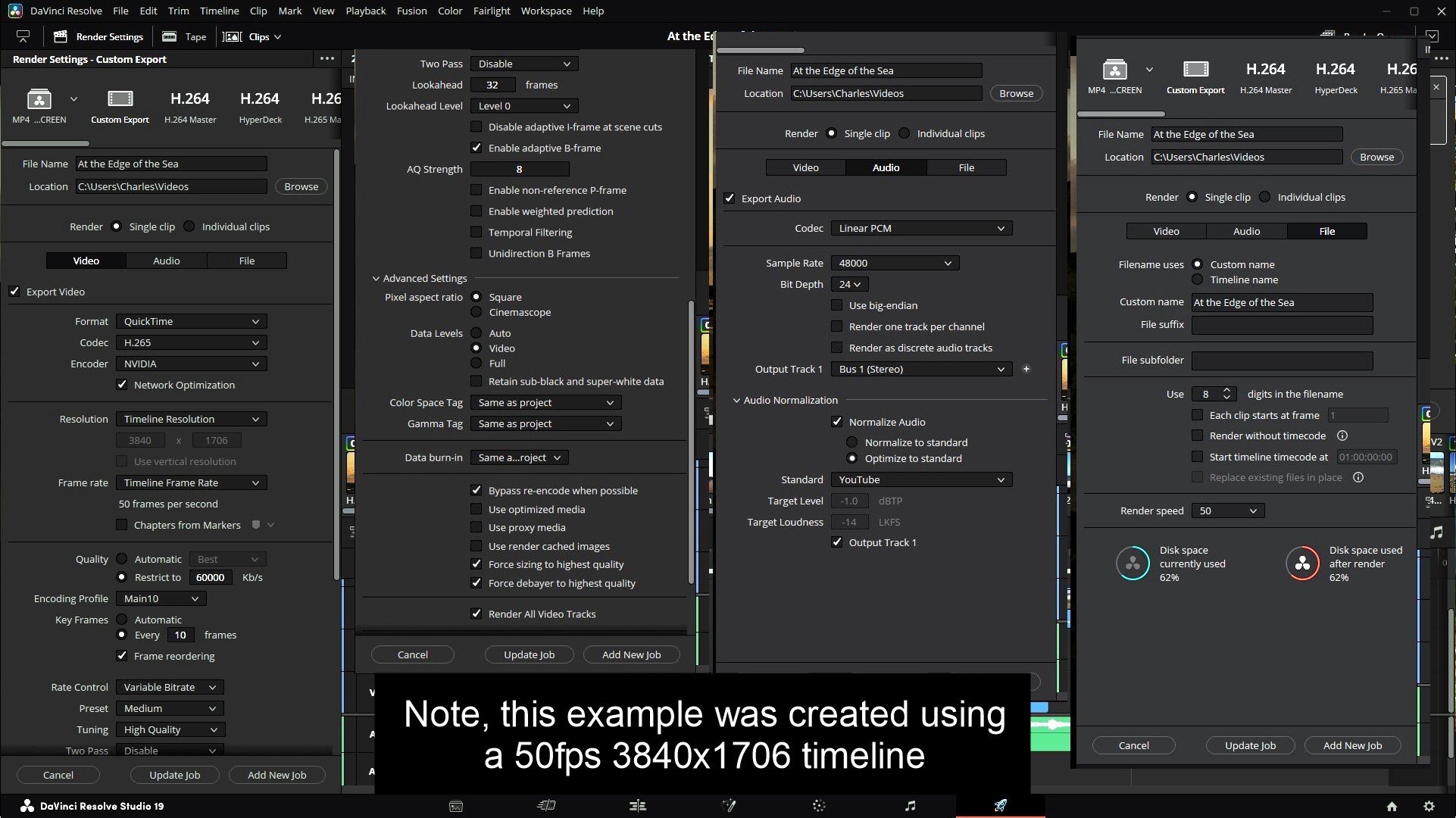Click the marker color flag beside Chapters from Markers
This screenshot has height=818, width=1456.
tap(256, 525)
